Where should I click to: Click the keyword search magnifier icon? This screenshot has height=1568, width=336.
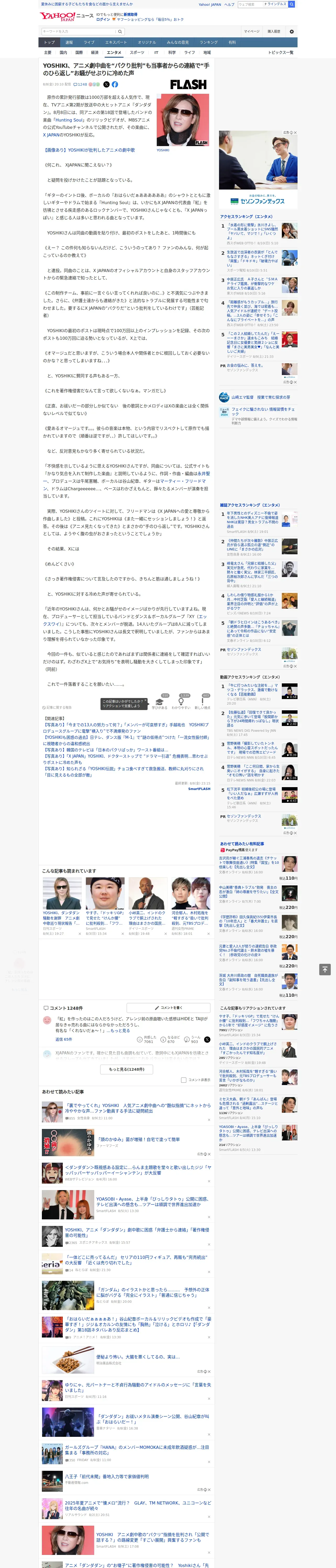tap(120, 32)
